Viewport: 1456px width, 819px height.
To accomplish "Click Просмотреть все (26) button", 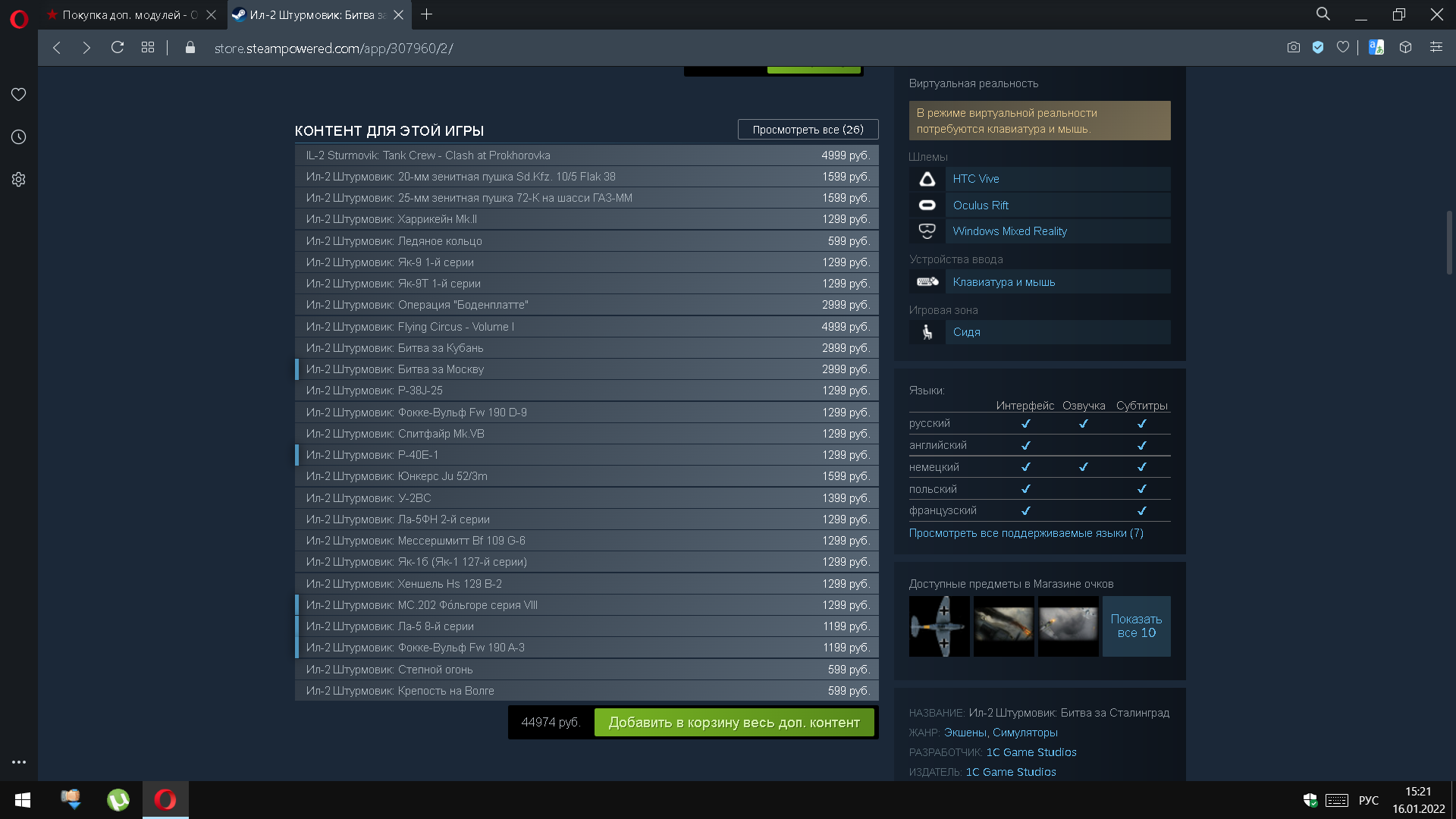I will click(x=808, y=130).
